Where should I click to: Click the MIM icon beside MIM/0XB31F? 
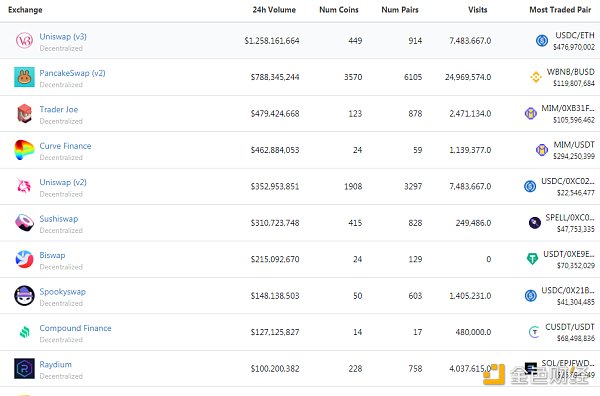pyautogui.click(x=530, y=113)
